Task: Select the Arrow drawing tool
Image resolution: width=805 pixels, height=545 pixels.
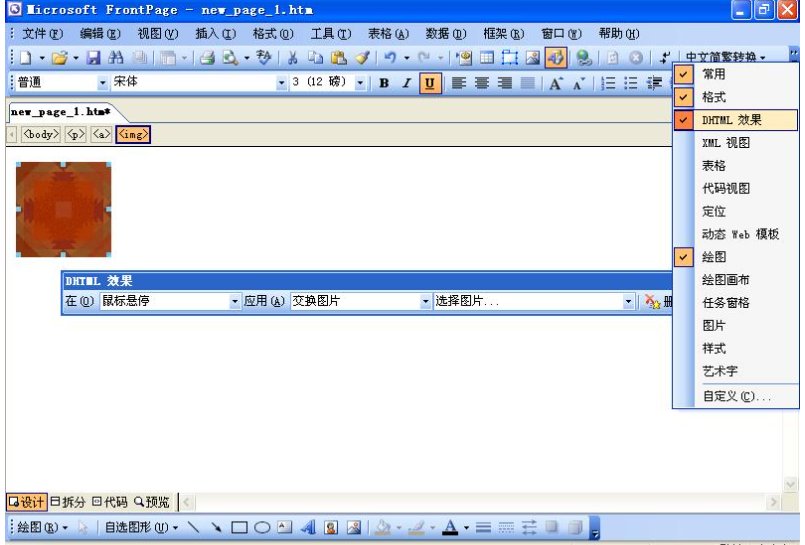Action: [x=216, y=527]
